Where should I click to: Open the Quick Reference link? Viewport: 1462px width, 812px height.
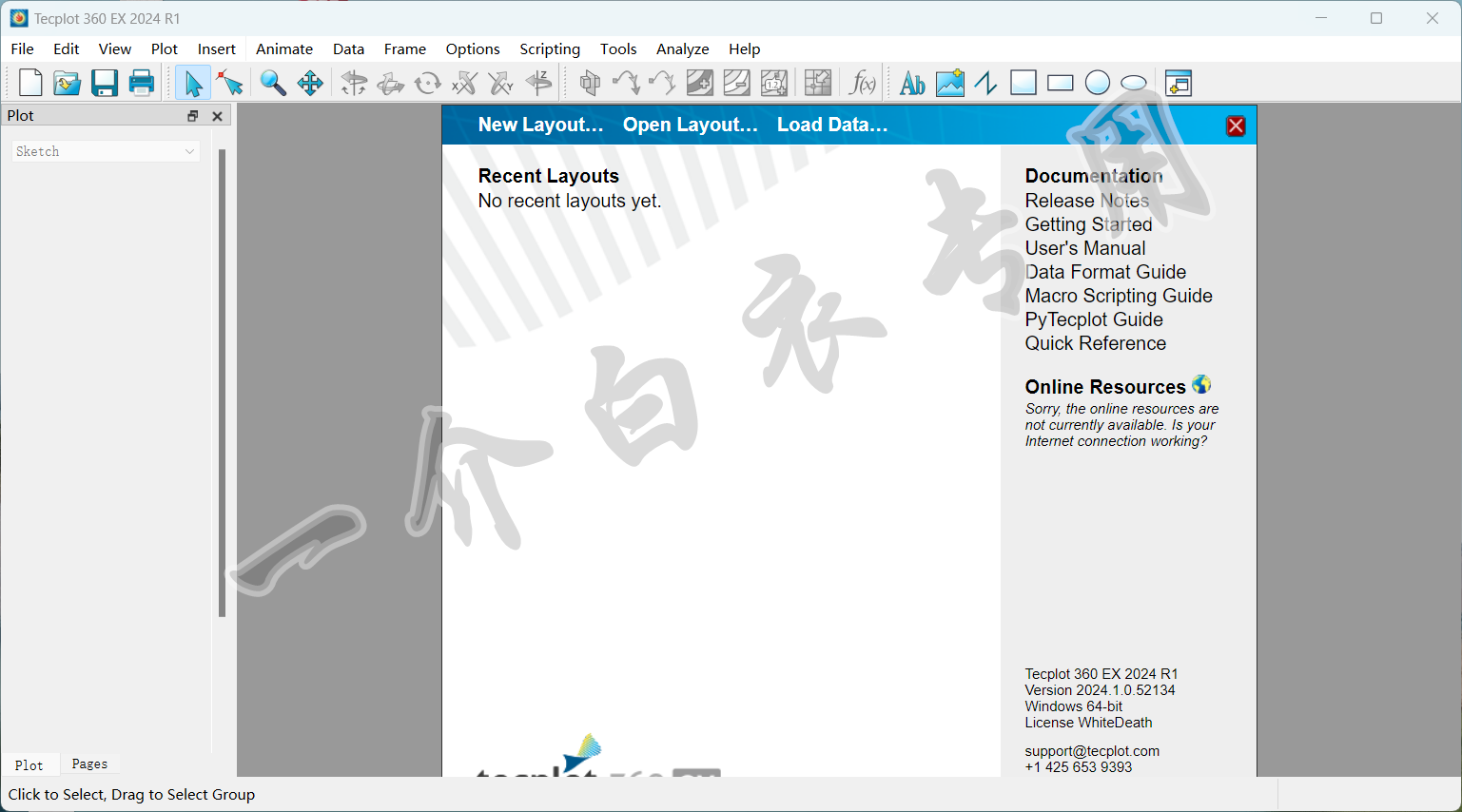pyautogui.click(x=1096, y=343)
